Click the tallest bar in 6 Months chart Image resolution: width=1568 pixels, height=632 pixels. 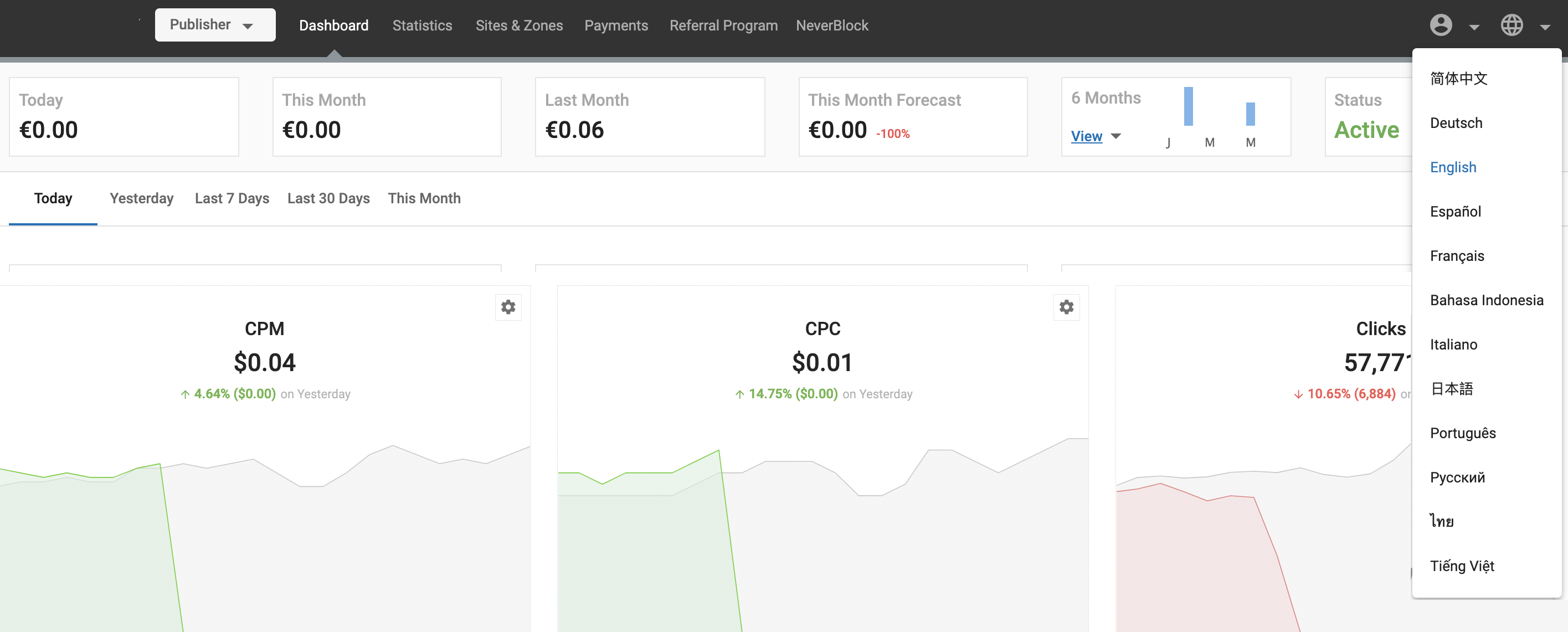tap(1187, 106)
